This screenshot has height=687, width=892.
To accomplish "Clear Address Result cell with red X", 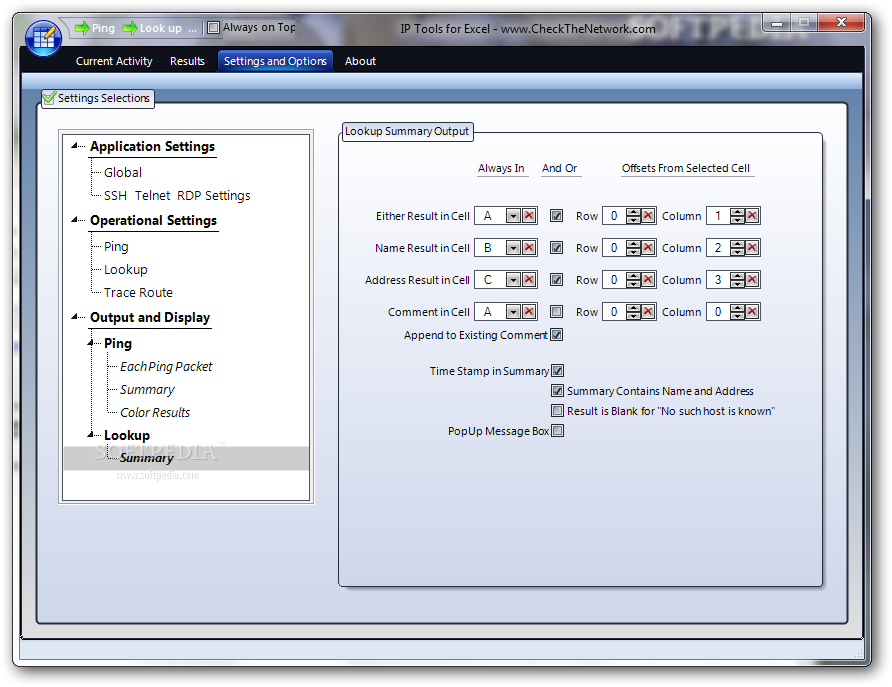I will pos(529,280).
